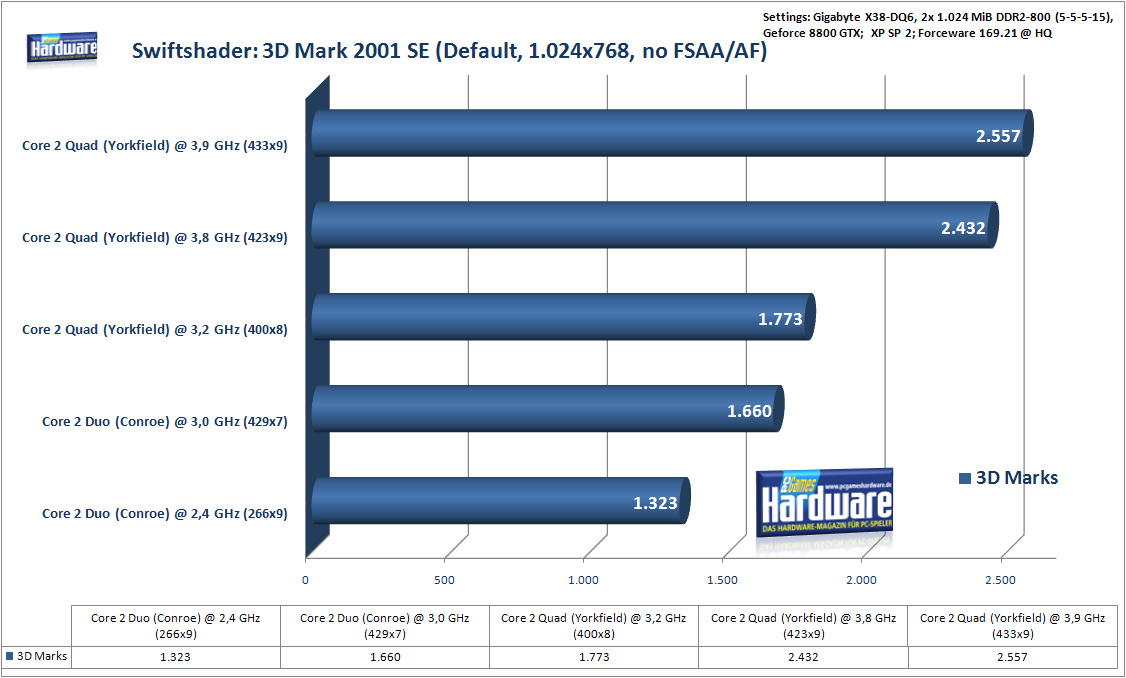This screenshot has height=678, width=1126.
Task: Click the '1.000' tick on the horizontal axis
Action: pyautogui.click(x=583, y=580)
